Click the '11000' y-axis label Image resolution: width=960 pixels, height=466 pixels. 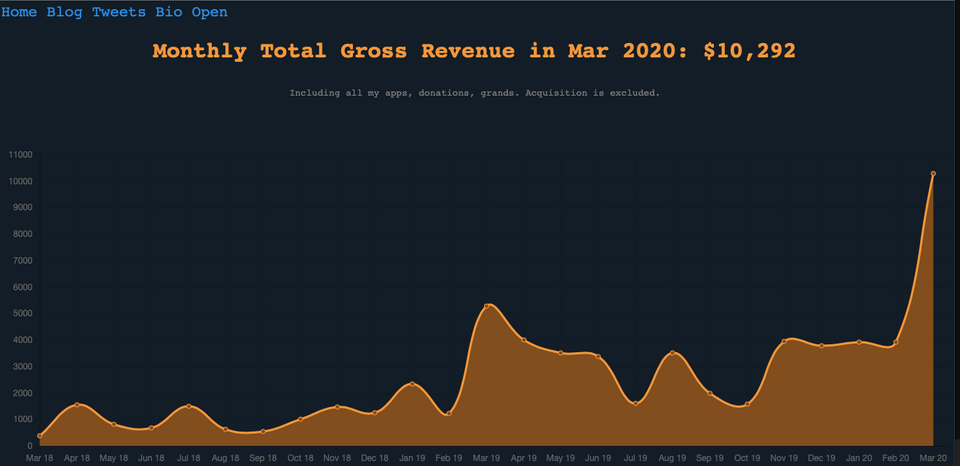pyautogui.click(x=20, y=156)
